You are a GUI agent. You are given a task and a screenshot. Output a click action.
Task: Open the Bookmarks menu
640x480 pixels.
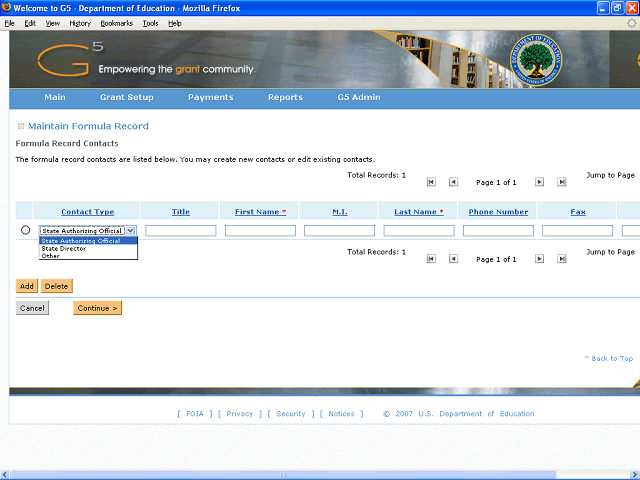(117, 23)
